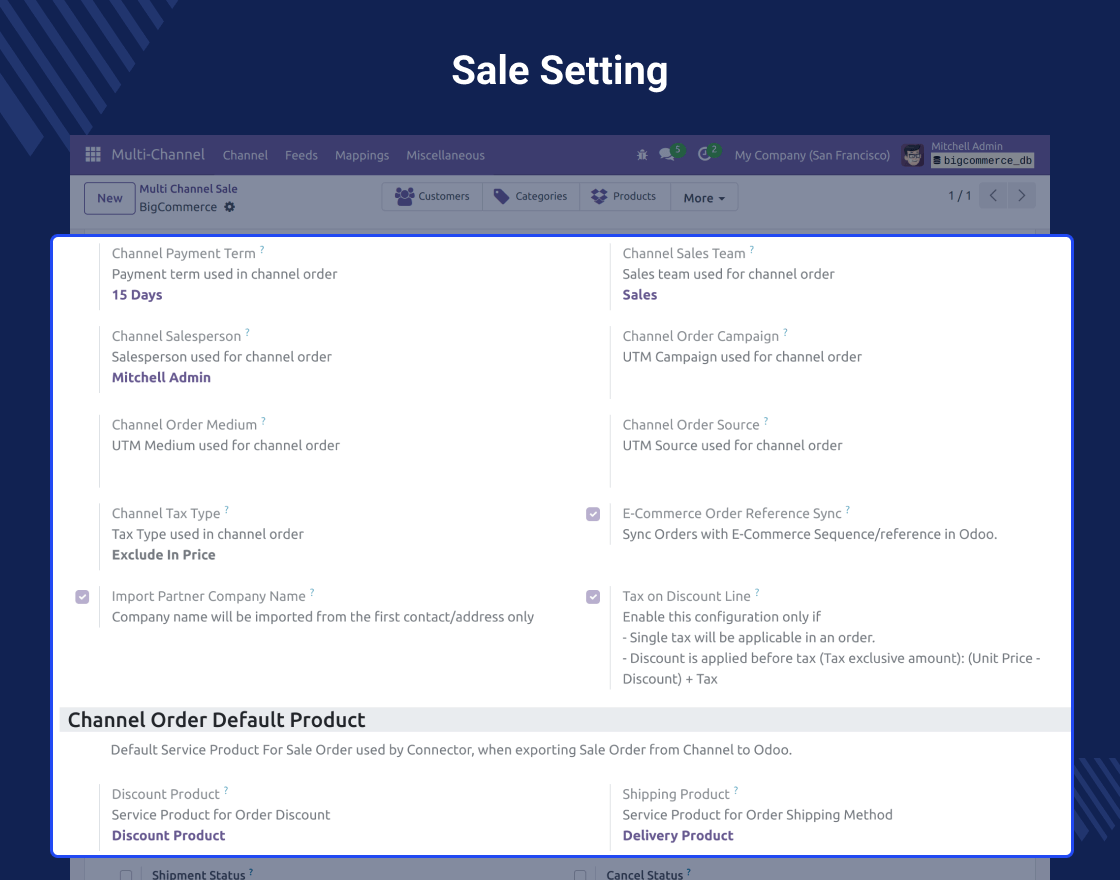This screenshot has height=880, width=1120.
Task: Open the Feeds menu
Action: pyautogui.click(x=301, y=155)
